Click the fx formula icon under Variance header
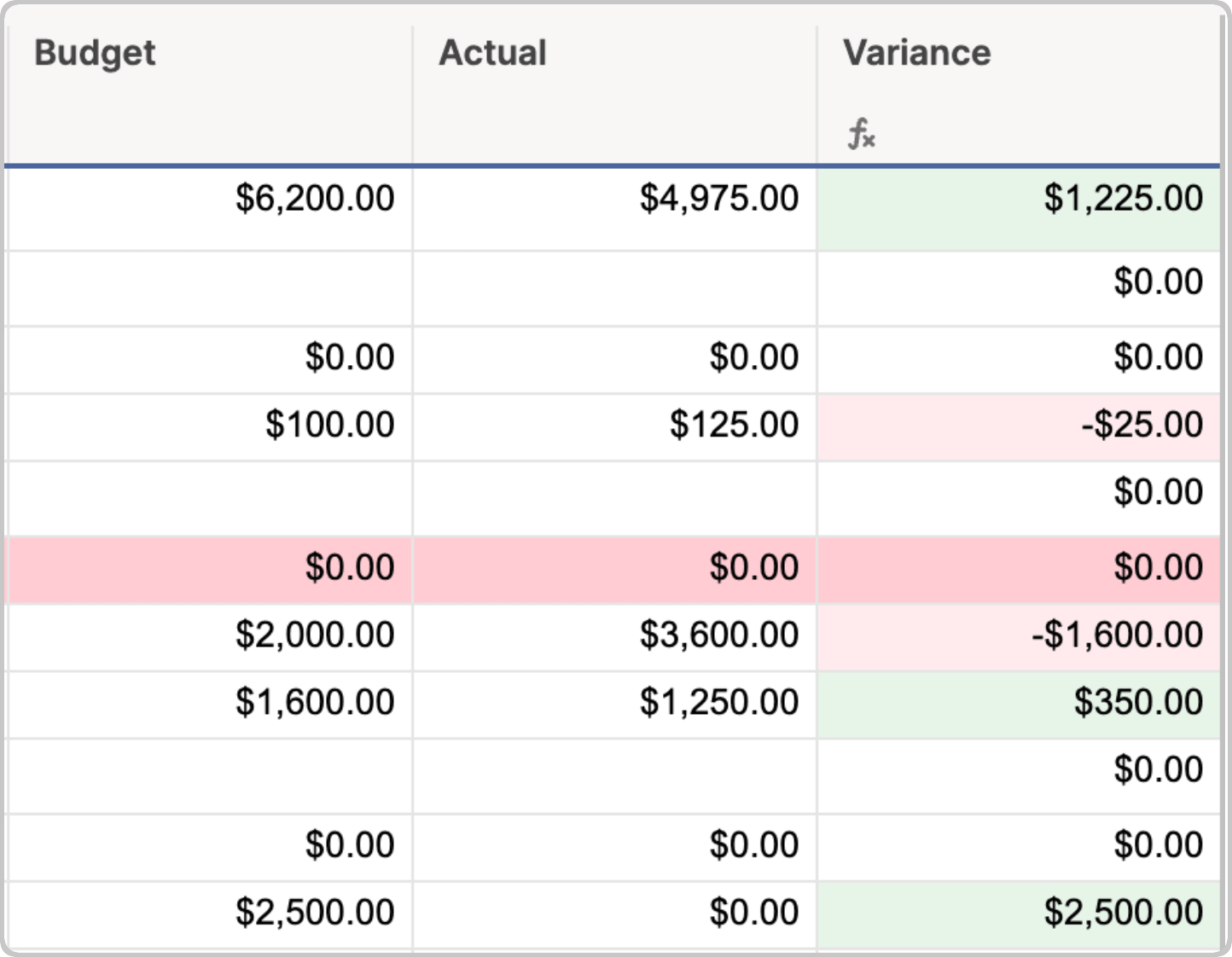 point(860,132)
